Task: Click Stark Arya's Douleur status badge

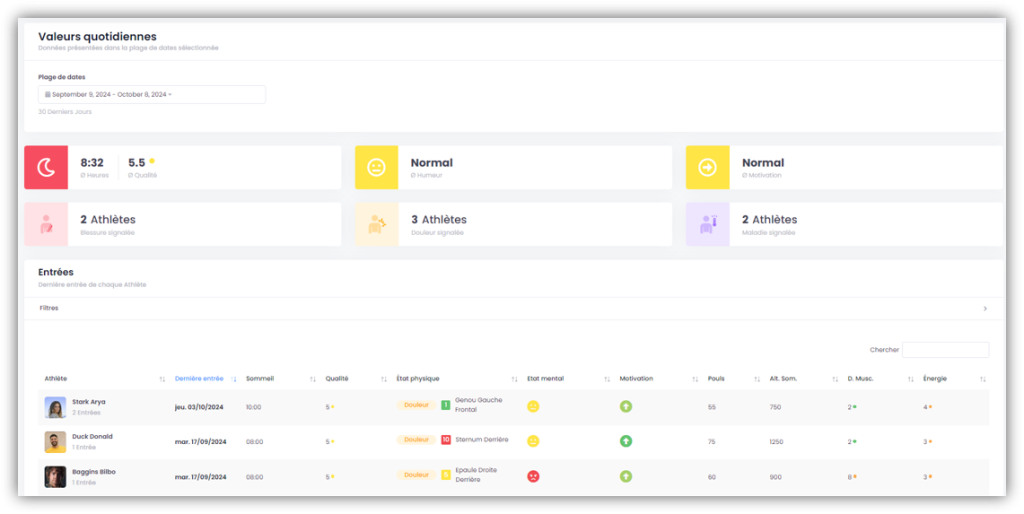Action: coord(416,405)
